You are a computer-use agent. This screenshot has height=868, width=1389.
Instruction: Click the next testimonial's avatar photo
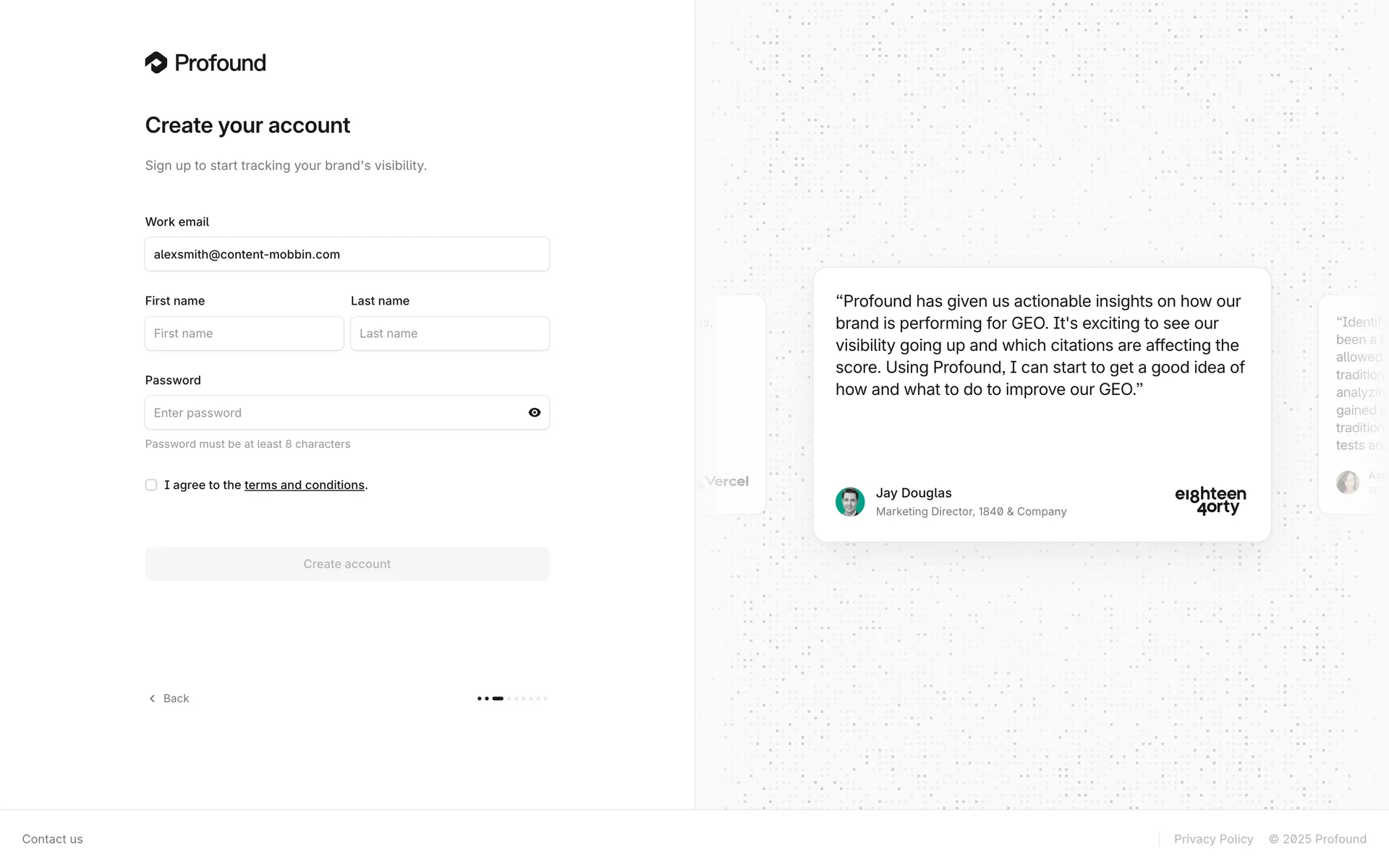pos(1347,482)
